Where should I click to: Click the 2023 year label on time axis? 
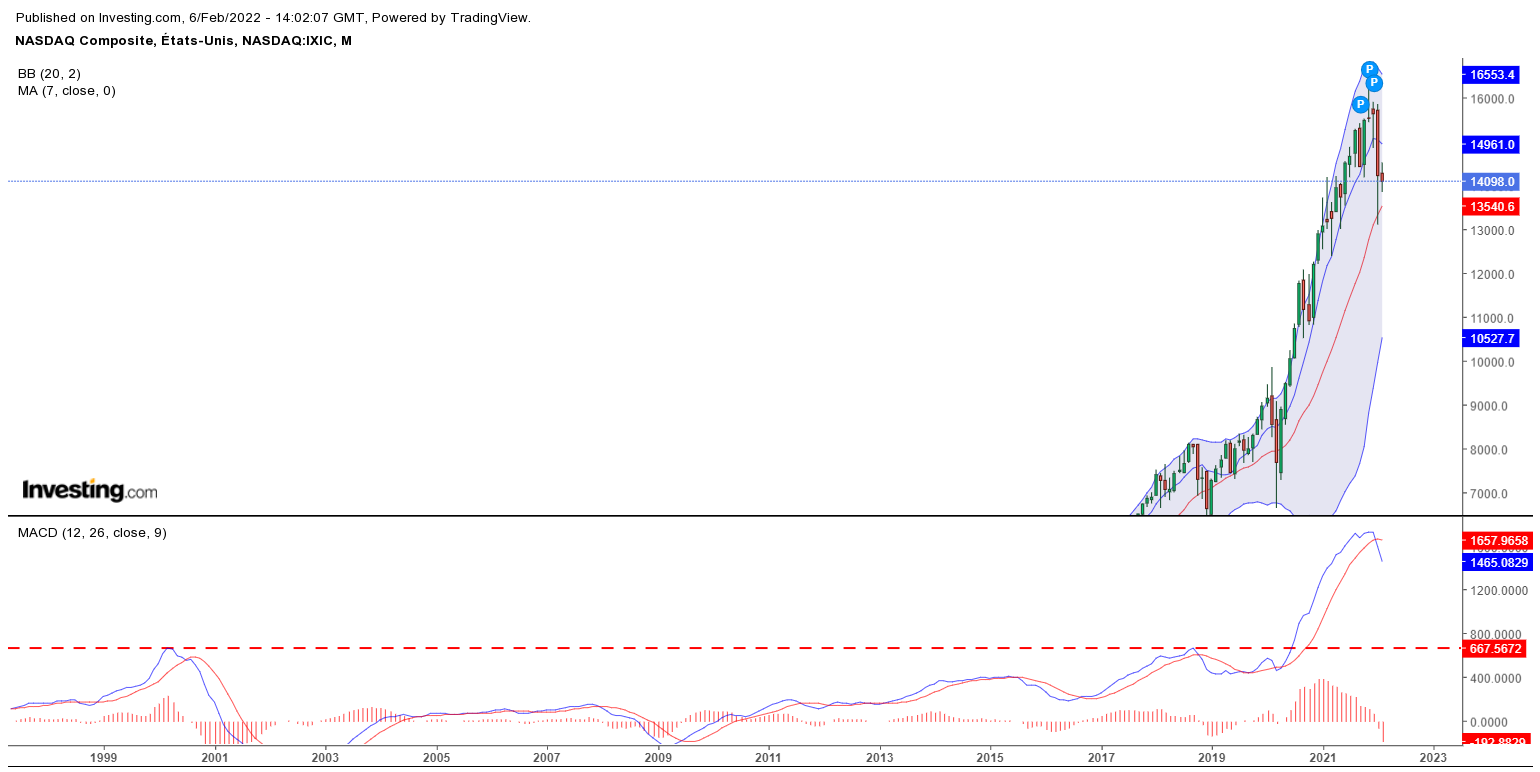click(1433, 758)
